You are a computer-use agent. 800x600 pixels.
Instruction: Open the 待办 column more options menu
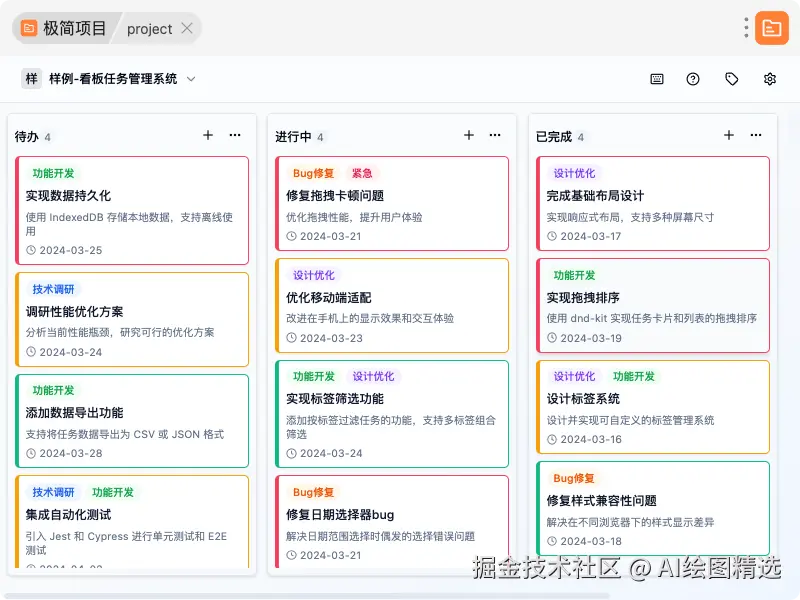pyautogui.click(x=234, y=135)
